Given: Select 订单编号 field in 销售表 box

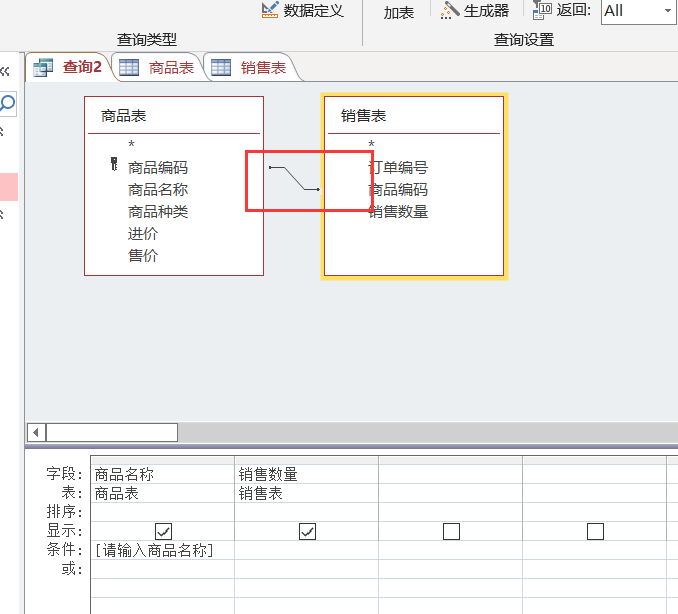Looking at the screenshot, I should [x=398, y=167].
